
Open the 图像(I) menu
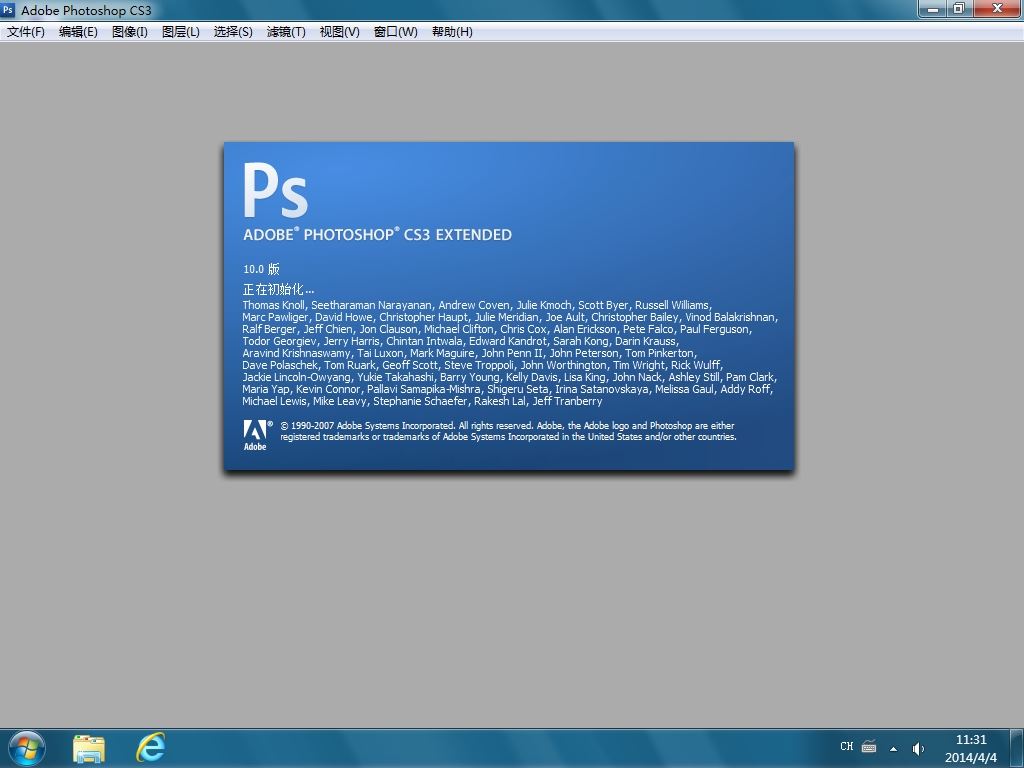(129, 31)
